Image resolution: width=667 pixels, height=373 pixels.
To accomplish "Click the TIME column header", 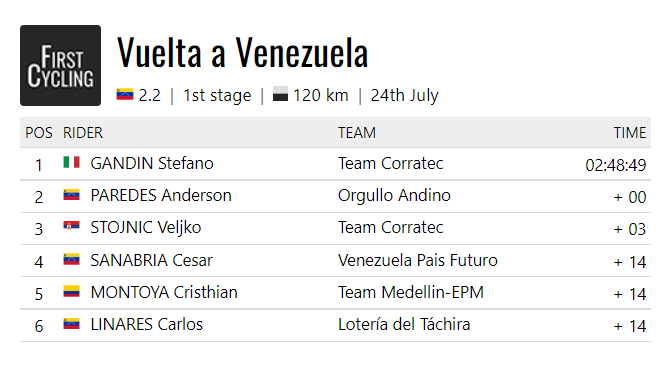I will point(630,133).
